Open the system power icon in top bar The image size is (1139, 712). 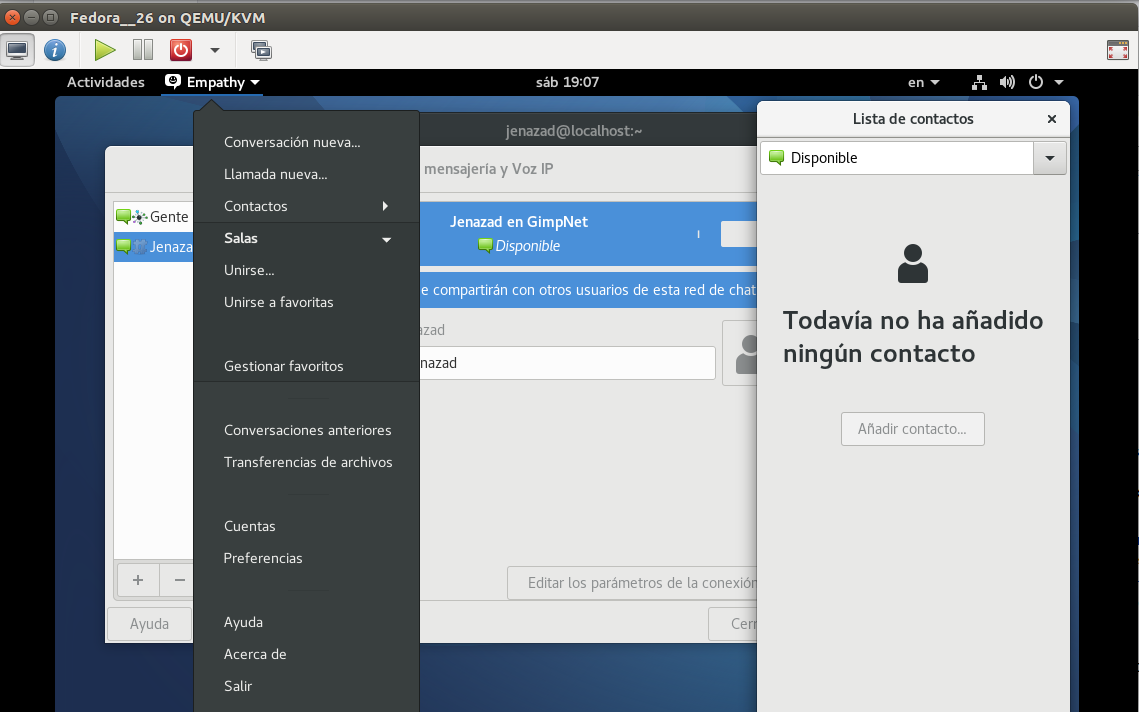pyautogui.click(x=1036, y=82)
